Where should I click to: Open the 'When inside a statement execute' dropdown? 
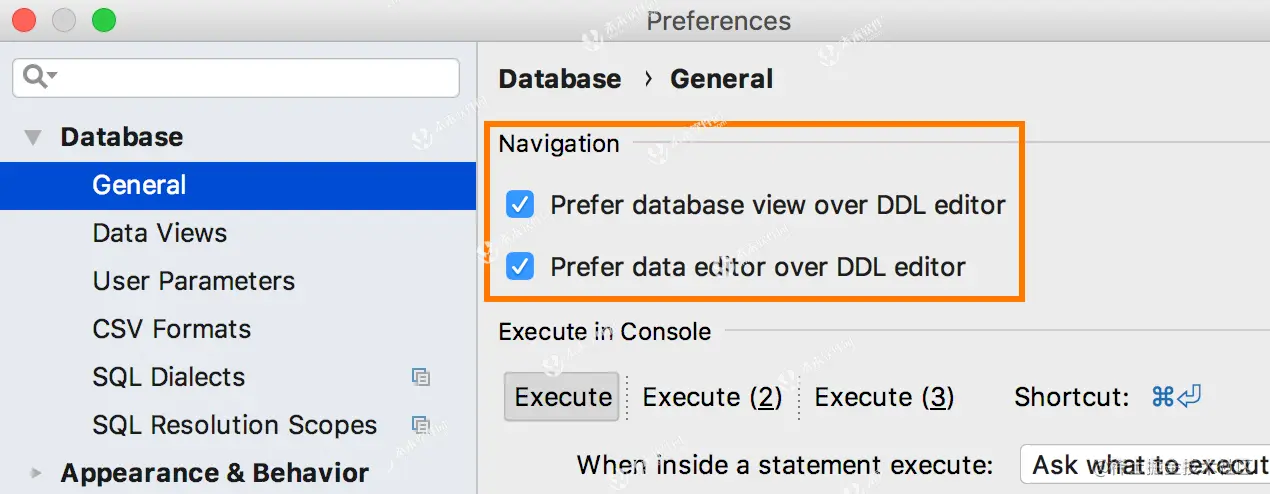coord(1143,465)
